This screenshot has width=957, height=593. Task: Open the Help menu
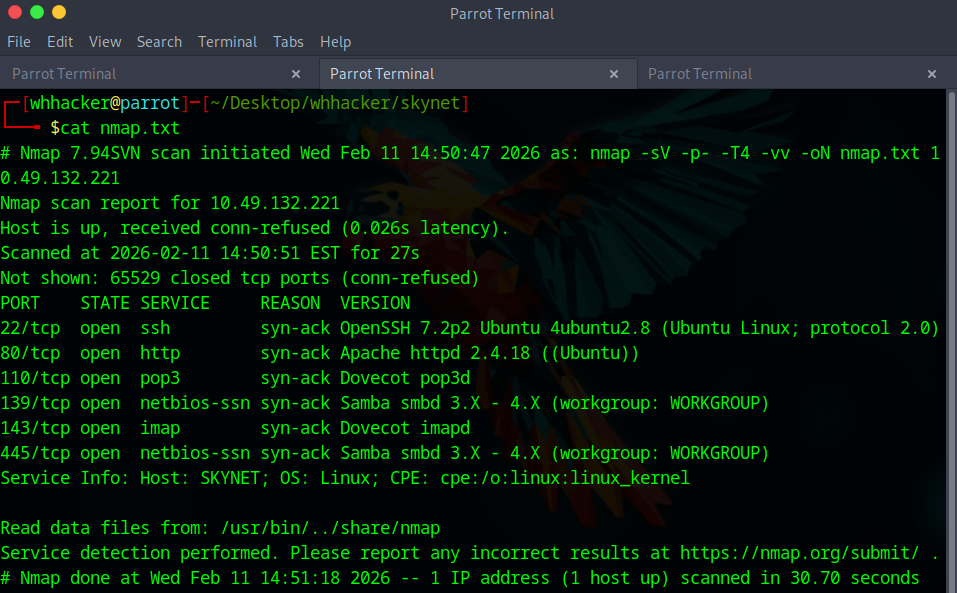[336, 42]
